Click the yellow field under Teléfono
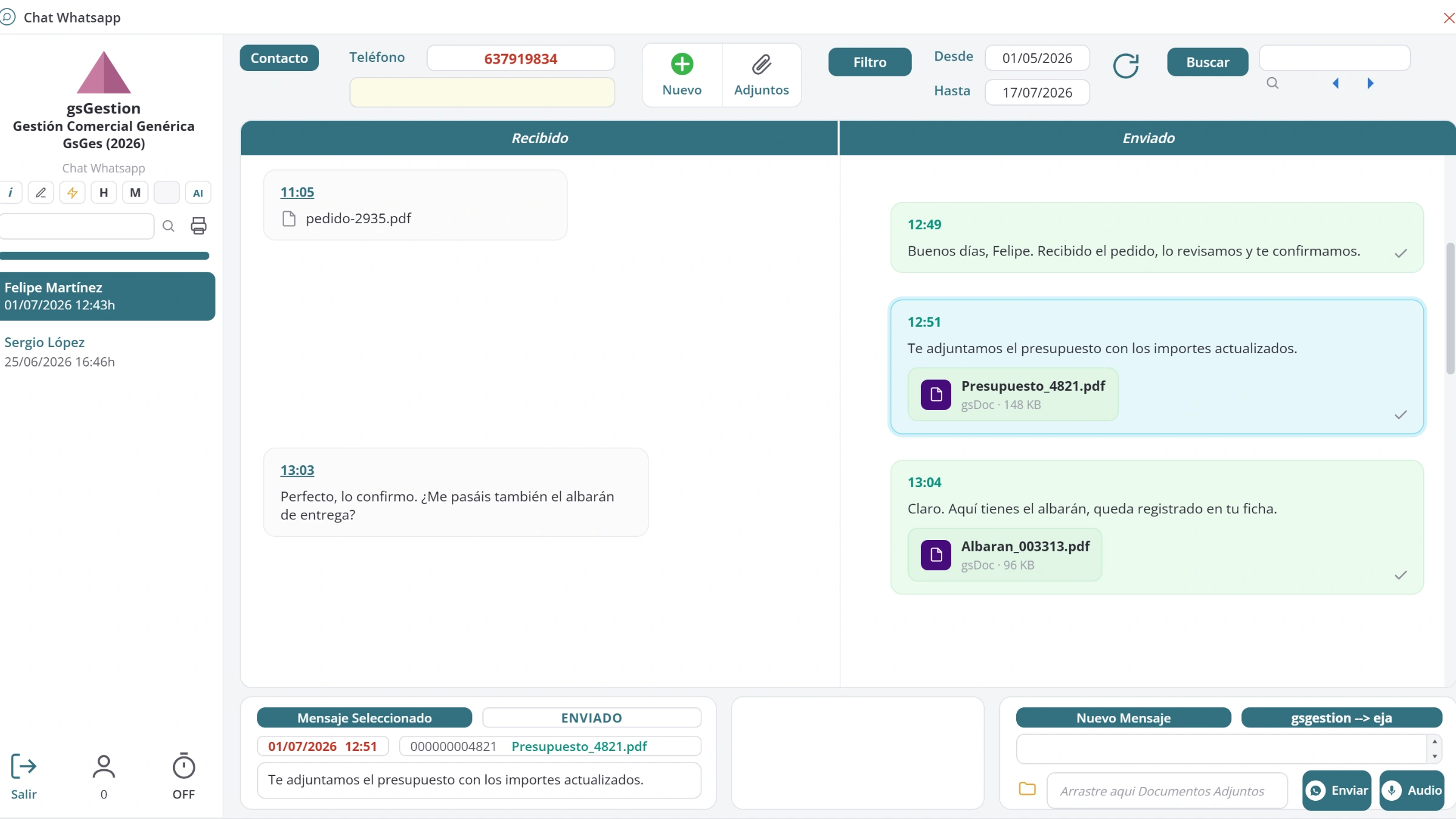1456x819 pixels. 482,92
